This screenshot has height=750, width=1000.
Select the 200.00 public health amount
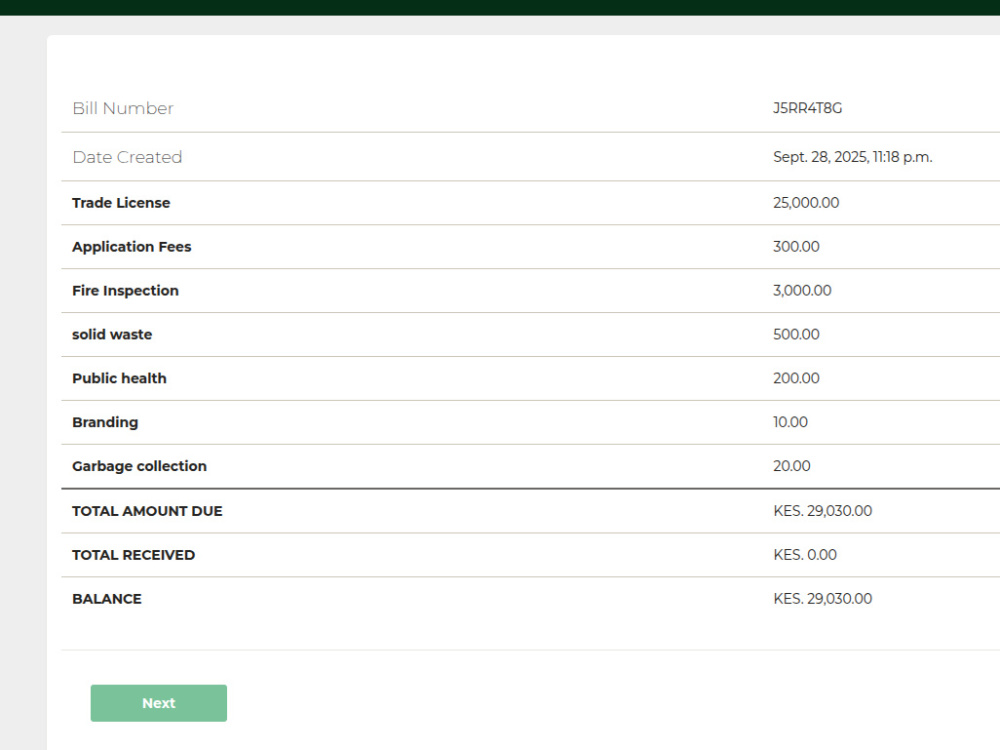797,379
